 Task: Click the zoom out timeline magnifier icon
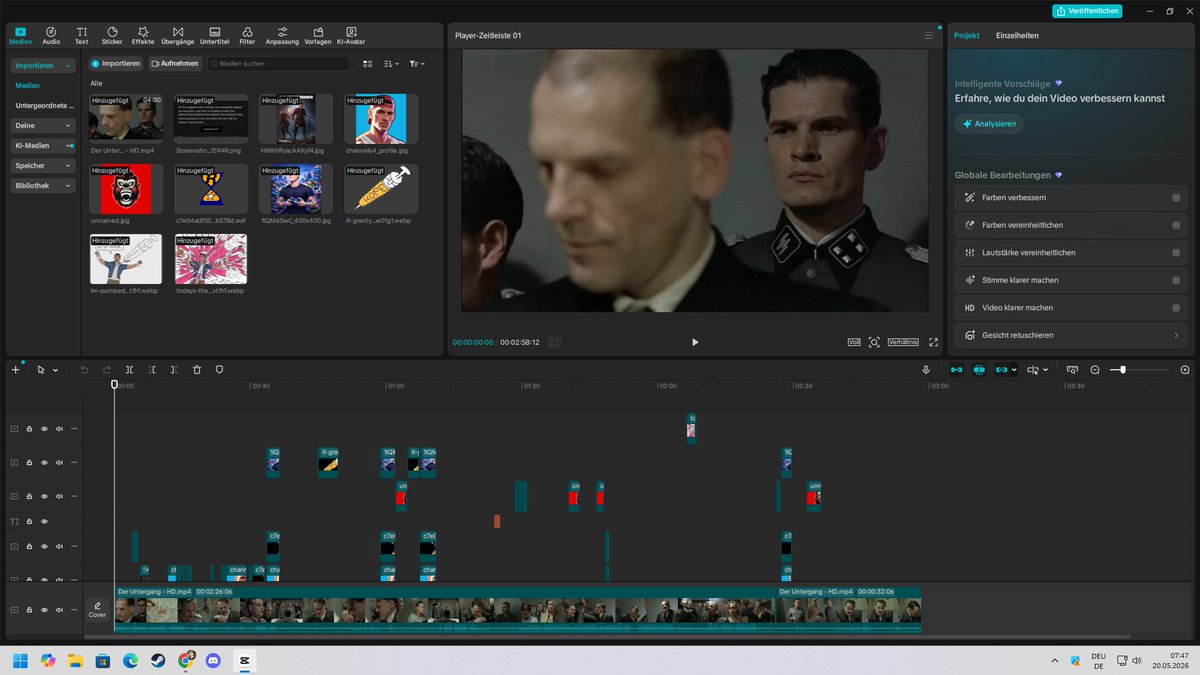1095,370
